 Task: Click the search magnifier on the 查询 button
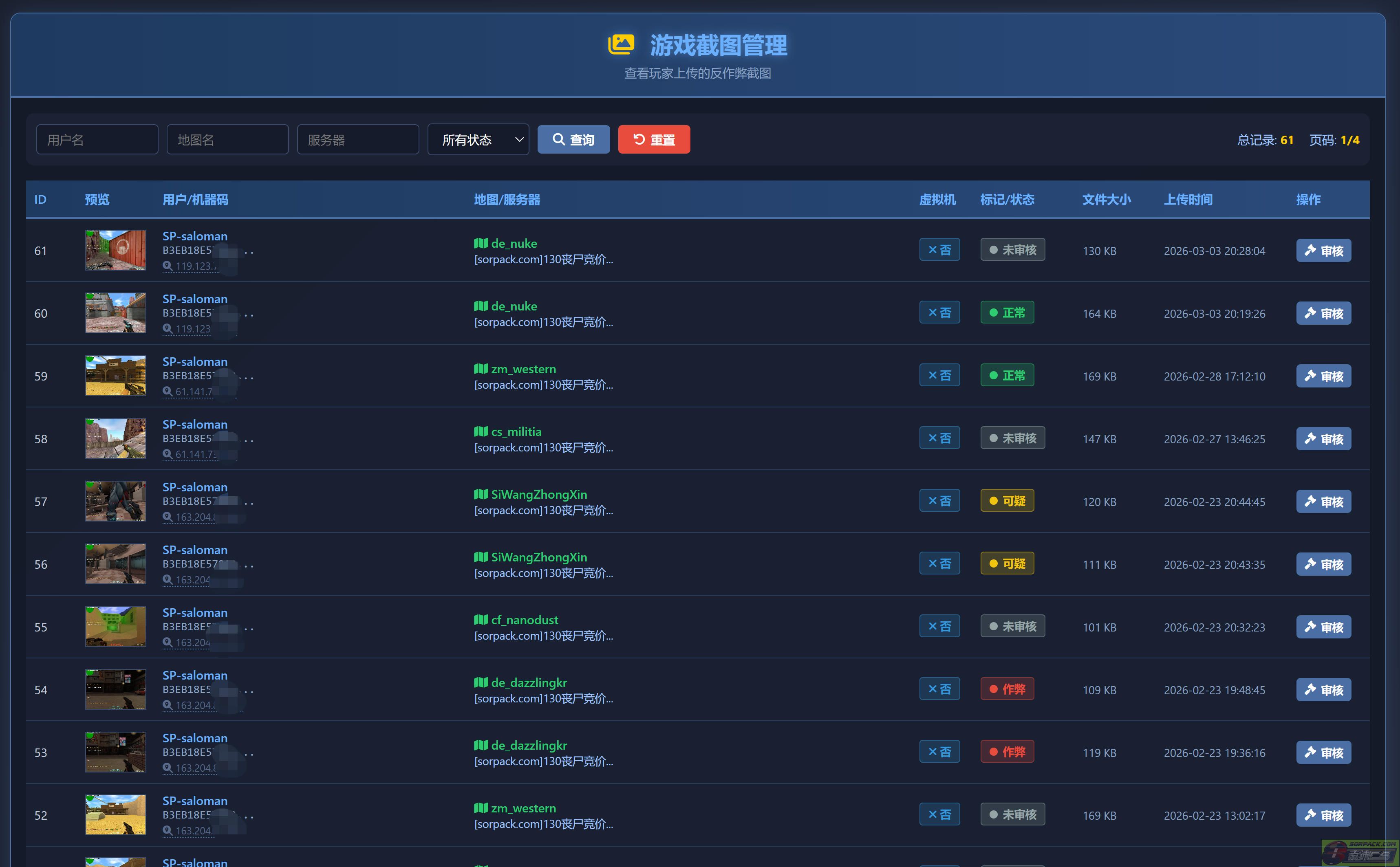tap(558, 139)
